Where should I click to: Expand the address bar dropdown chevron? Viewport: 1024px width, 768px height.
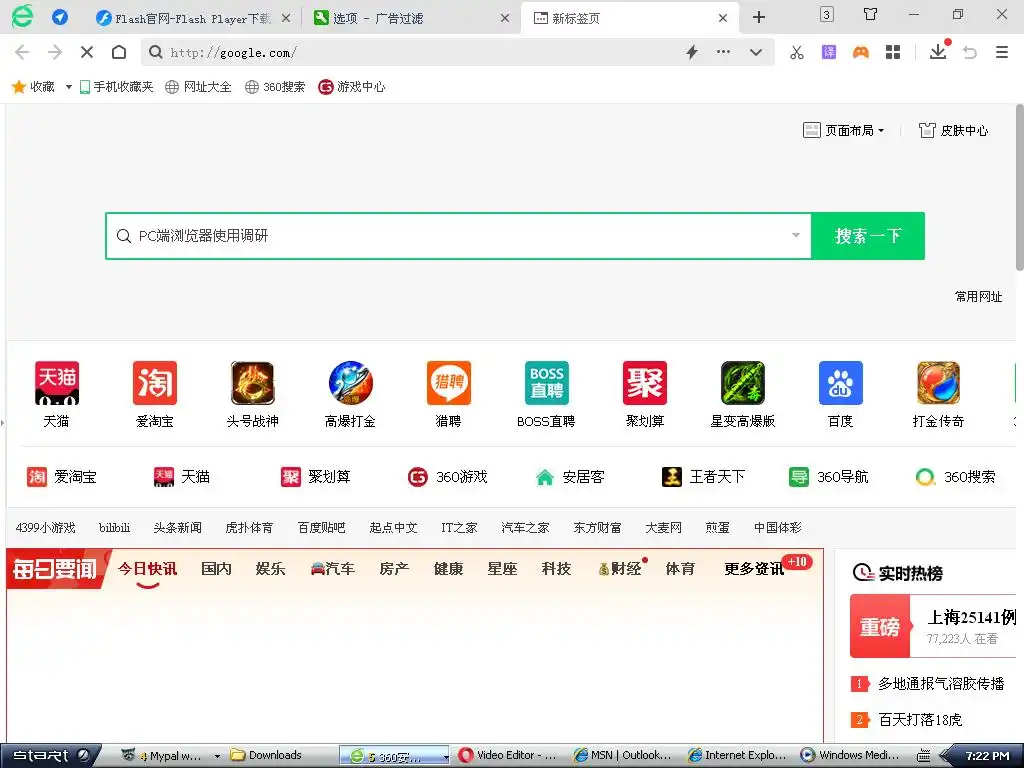756,52
